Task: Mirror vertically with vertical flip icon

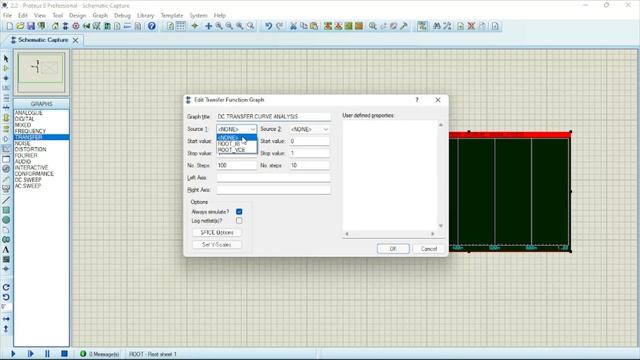Action: point(6,329)
